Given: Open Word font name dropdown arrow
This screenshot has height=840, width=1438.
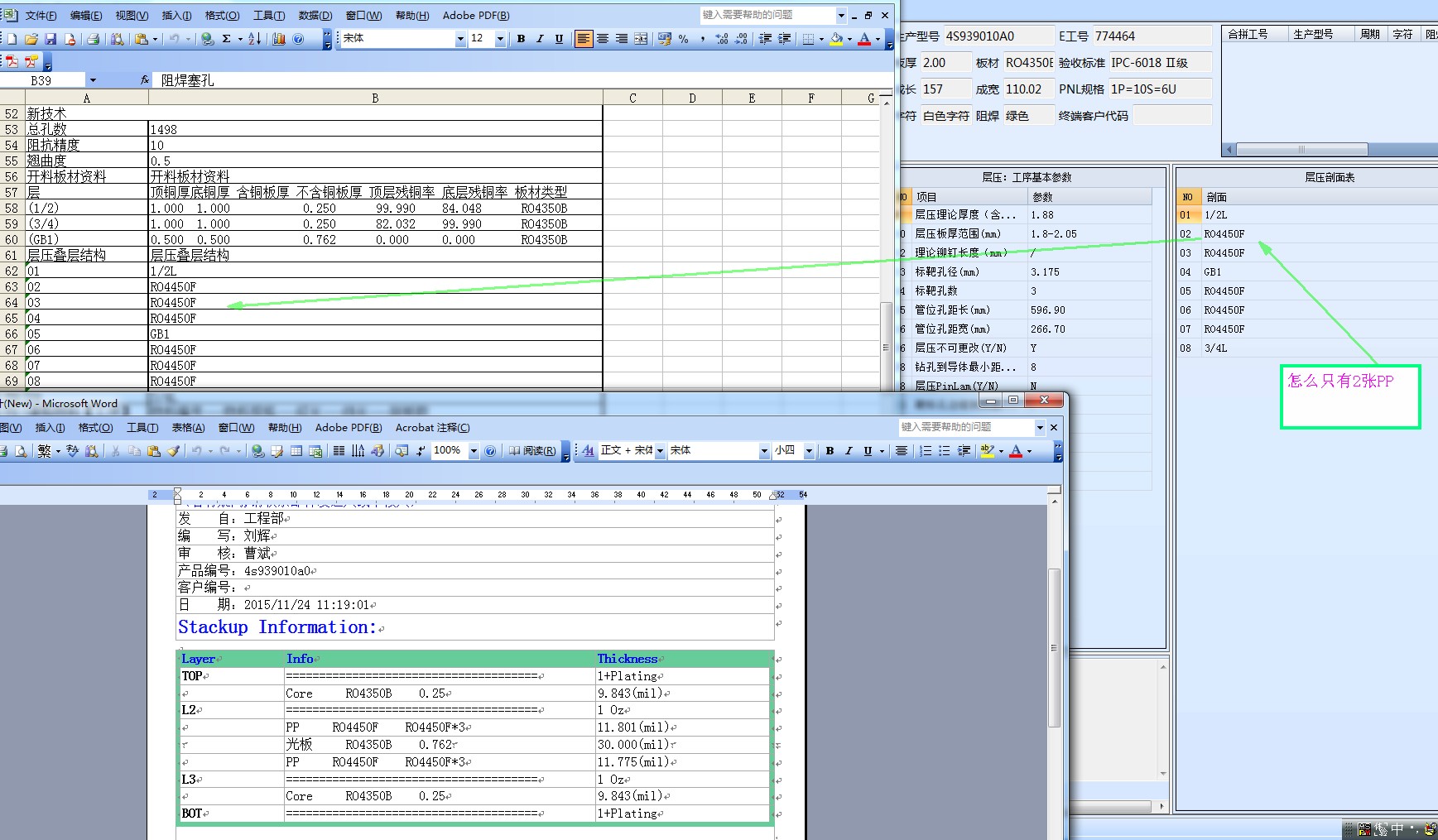Looking at the screenshot, I should click(764, 451).
